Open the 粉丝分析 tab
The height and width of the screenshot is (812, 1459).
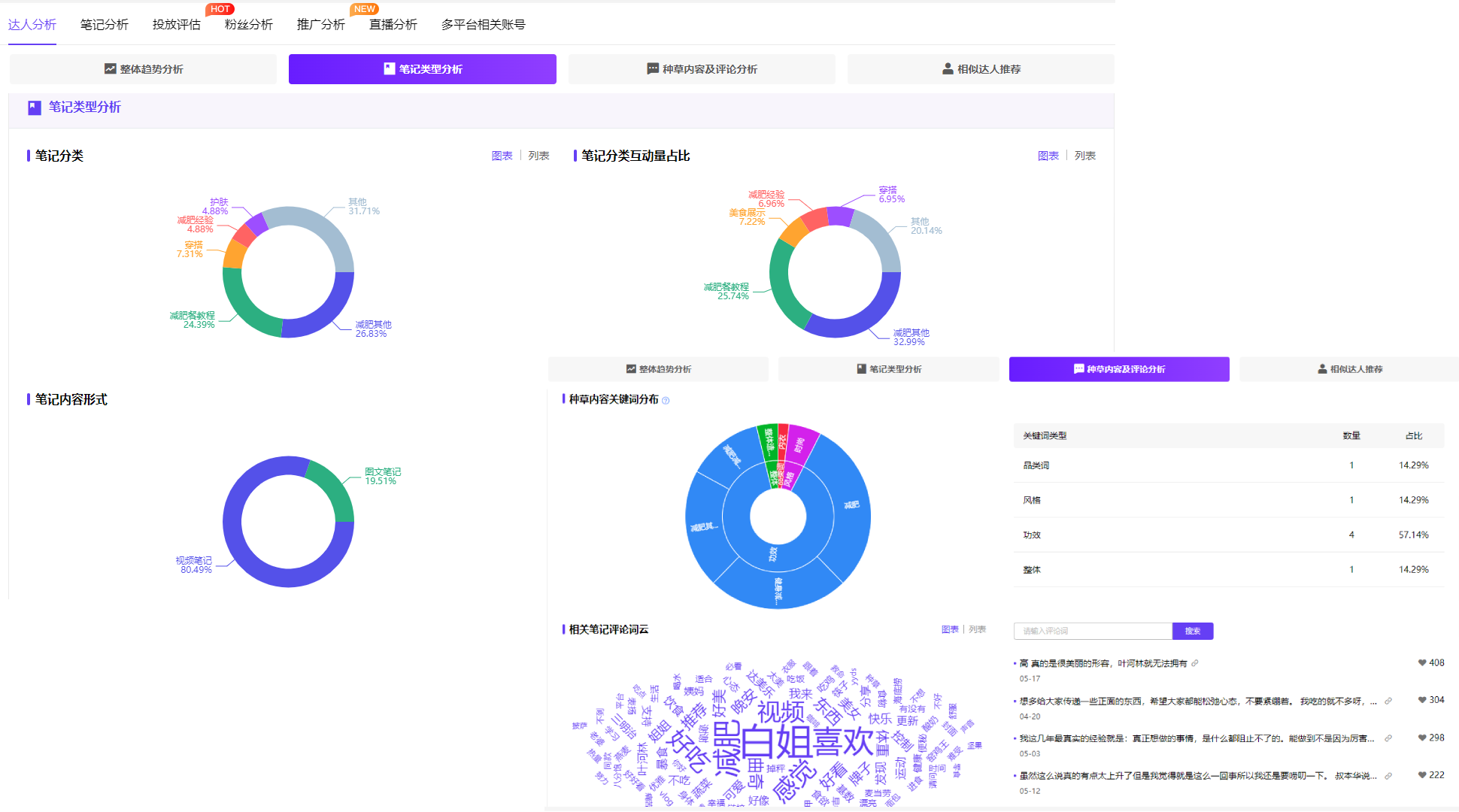click(249, 24)
